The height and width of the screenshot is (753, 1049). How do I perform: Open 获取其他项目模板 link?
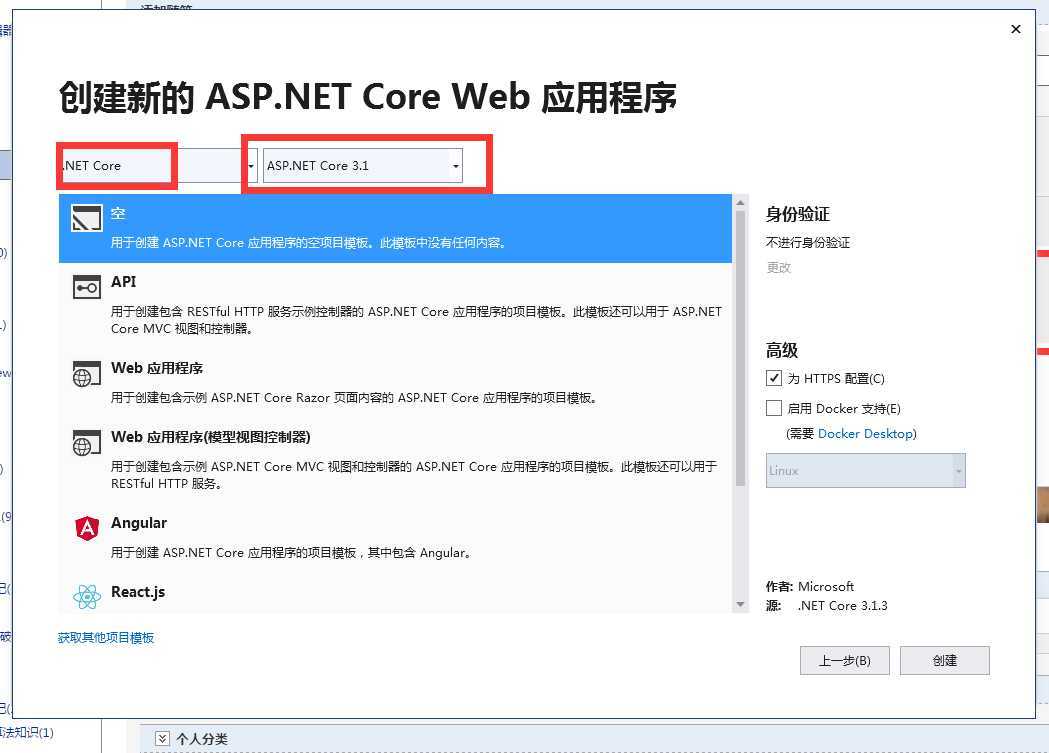tap(106, 637)
